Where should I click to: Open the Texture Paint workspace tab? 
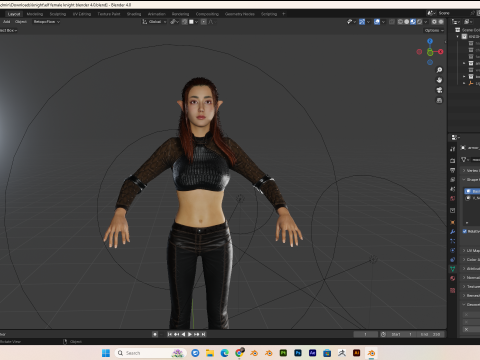click(x=109, y=14)
